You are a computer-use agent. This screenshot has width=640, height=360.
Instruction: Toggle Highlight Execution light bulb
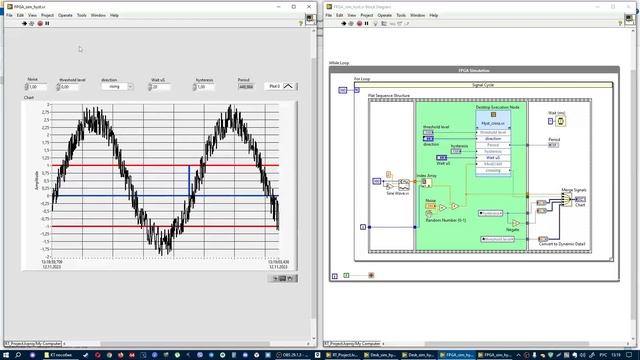pyautogui.click(x=376, y=24)
